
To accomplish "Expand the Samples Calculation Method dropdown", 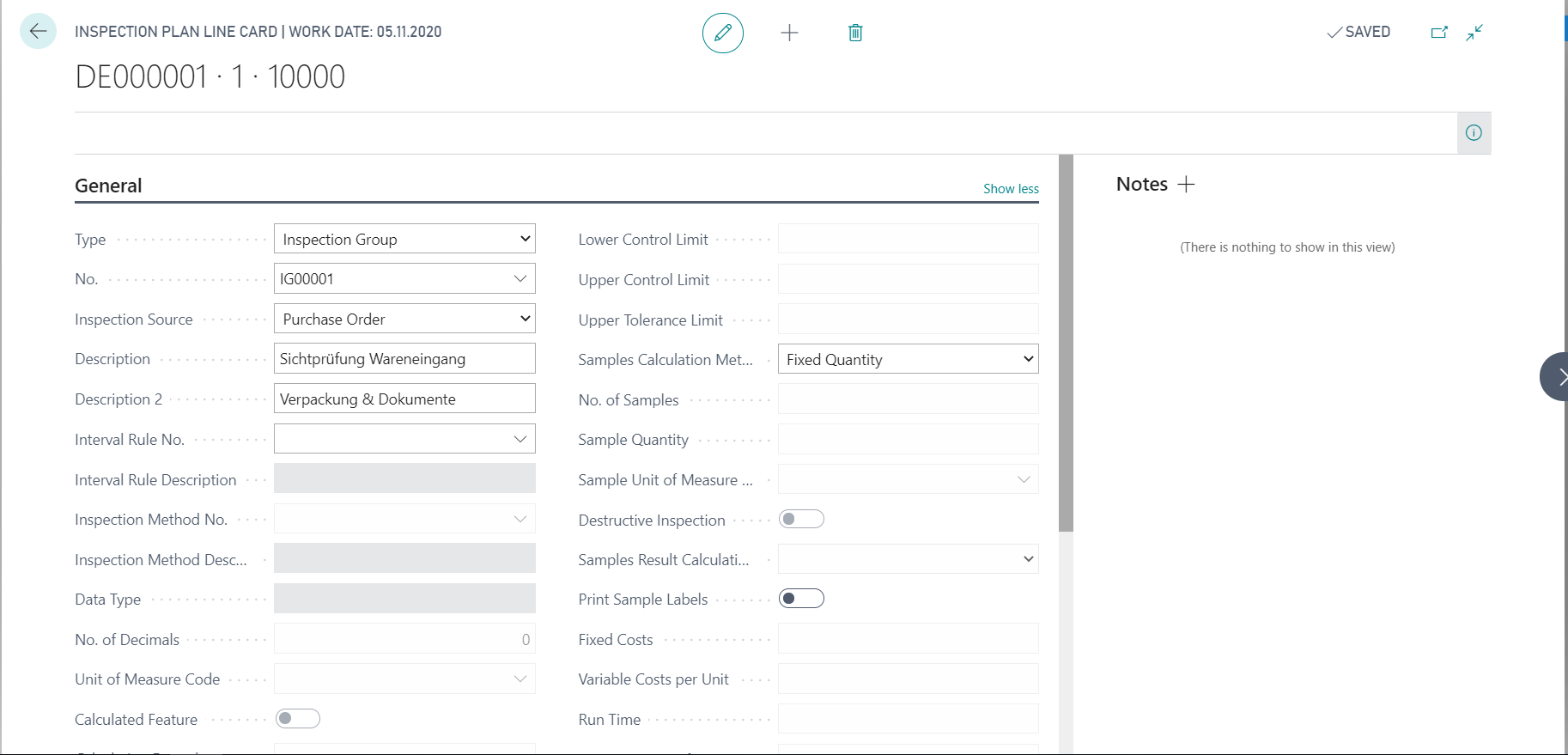I will (x=909, y=359).
